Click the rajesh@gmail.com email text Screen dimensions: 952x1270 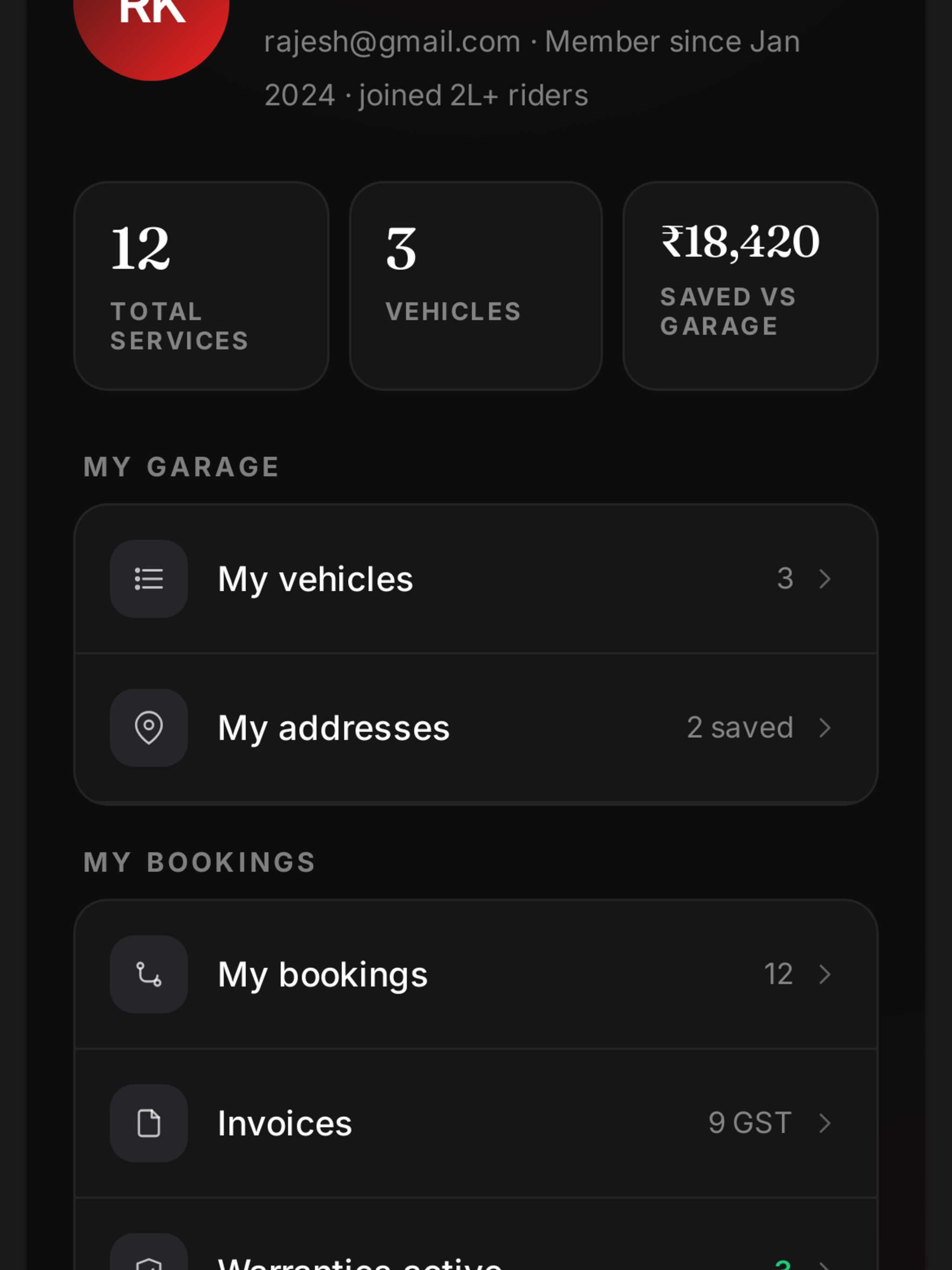pyautogui.click(x=392, y=42)
